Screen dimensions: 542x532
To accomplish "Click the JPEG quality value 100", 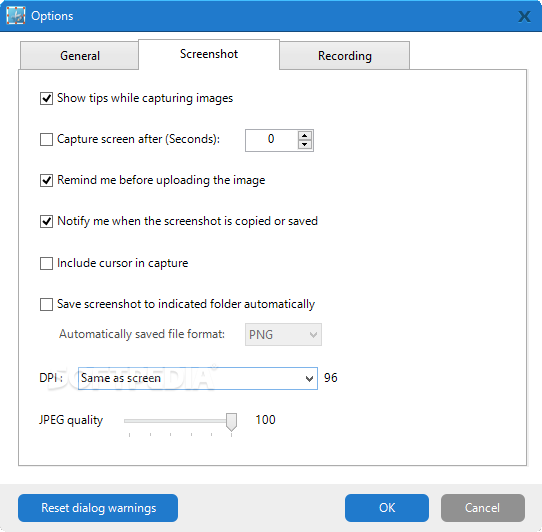I will click(x=265, y=420).
